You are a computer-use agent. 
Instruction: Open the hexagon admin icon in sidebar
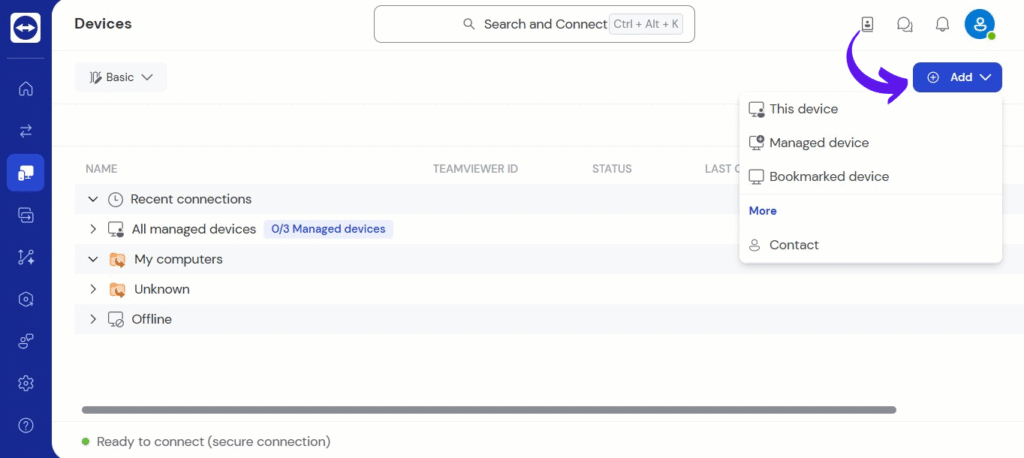[25, 299]
